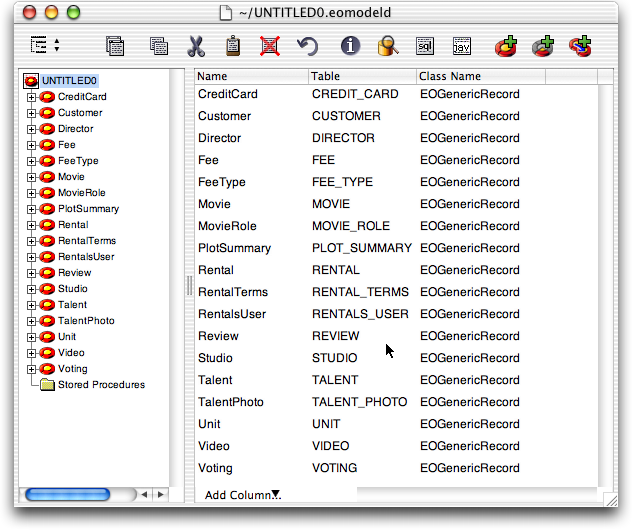Expand the MovieRole entity in tree
Image resolution: width=632 pixels, height=530 pixels.
(31, 193)
